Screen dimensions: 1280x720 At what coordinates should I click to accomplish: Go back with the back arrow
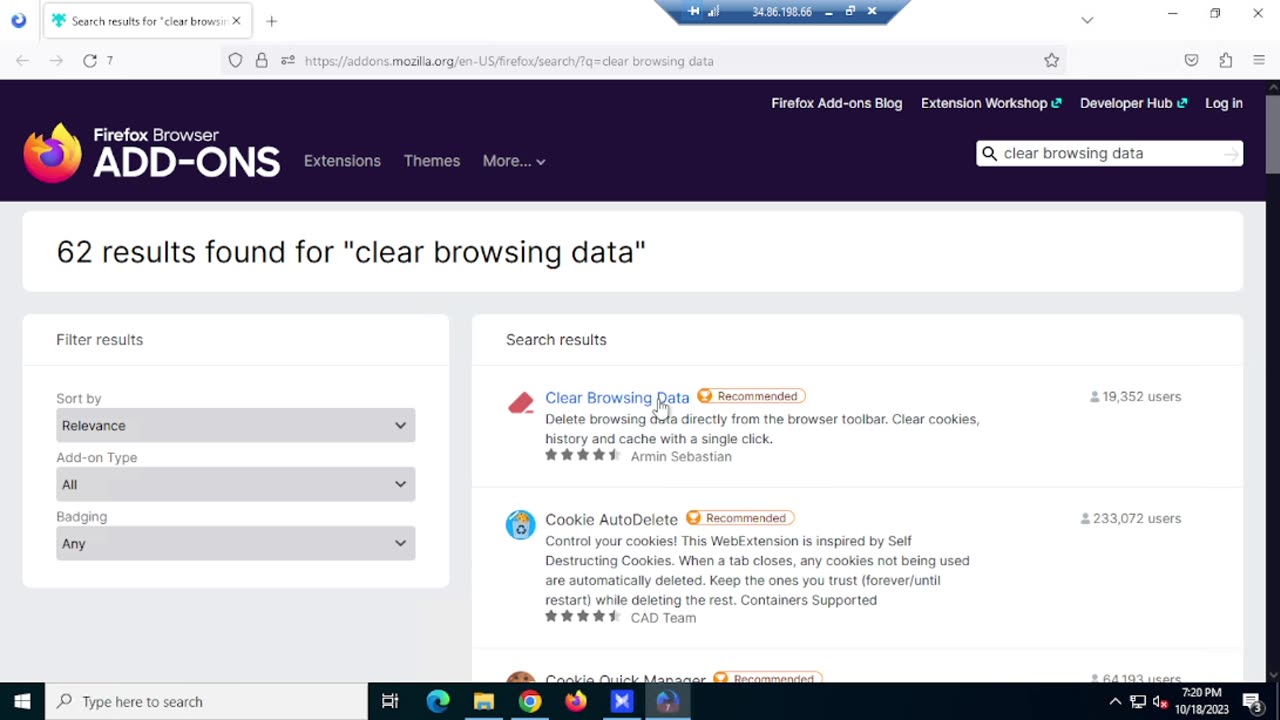click(22, 61)
